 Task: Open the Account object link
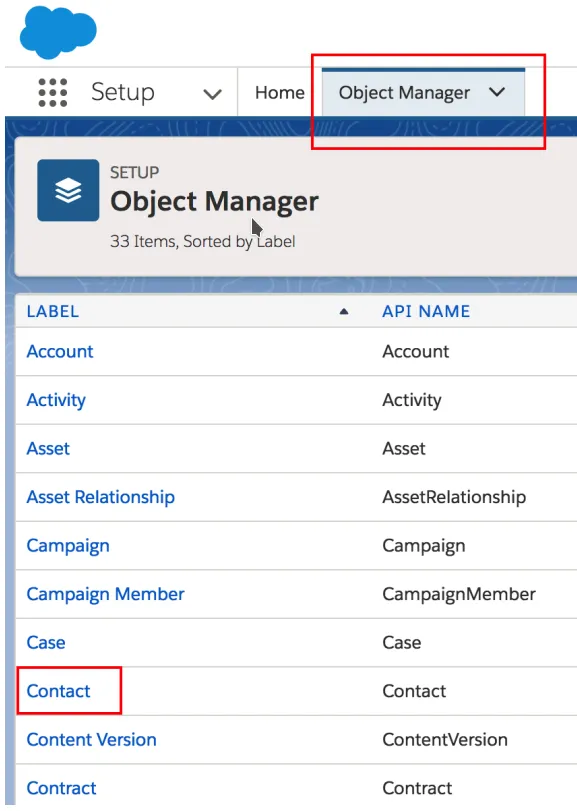[x=60, y=352]
